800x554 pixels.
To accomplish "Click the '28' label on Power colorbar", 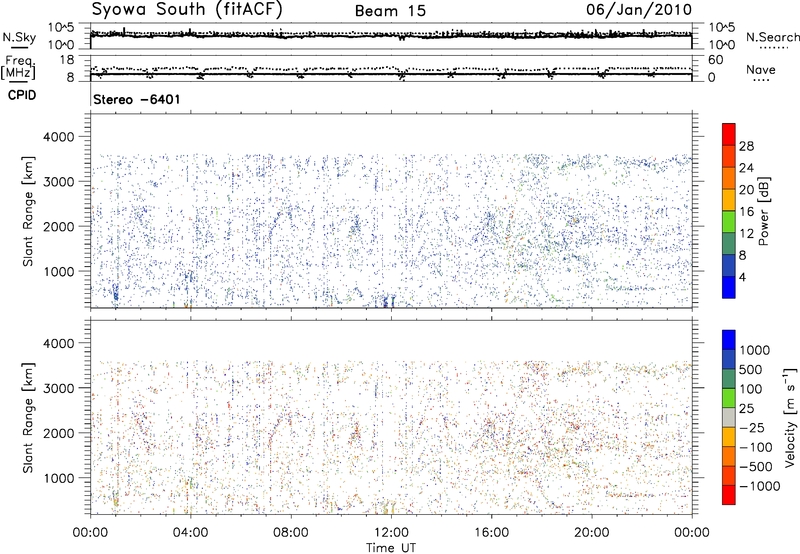I will point(746,146).
